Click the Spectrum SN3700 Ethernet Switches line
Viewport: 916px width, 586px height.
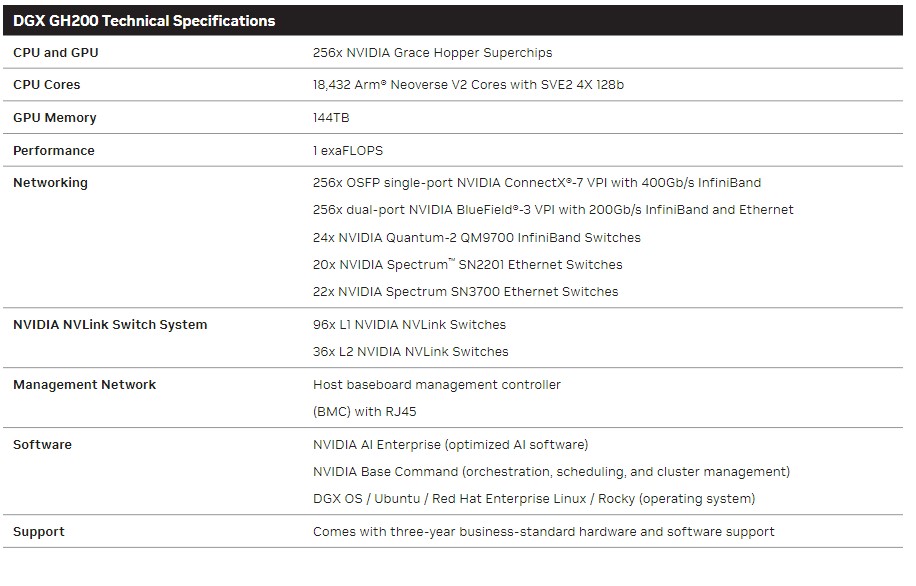pos(465,292)
